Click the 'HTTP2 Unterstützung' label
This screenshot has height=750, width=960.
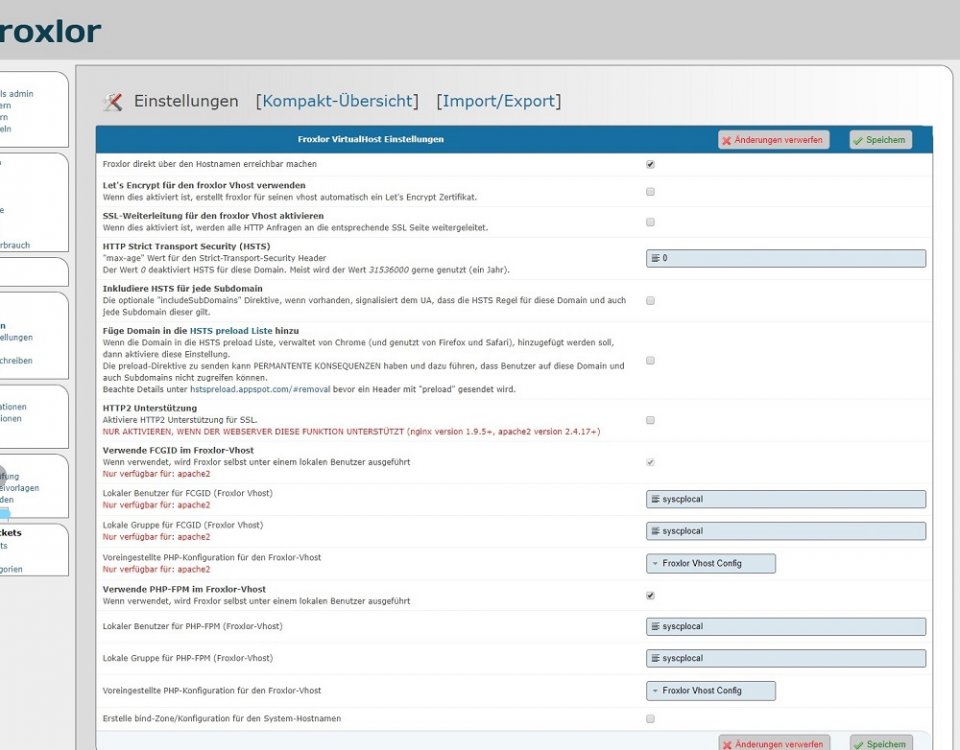pyautogui.click(x=150, y=408)
